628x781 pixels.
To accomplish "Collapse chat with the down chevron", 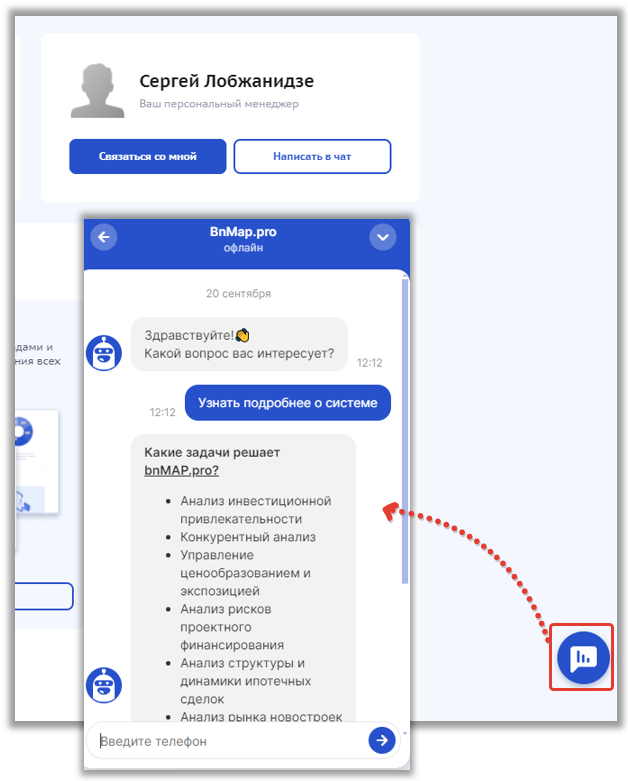I will (382, 237).
